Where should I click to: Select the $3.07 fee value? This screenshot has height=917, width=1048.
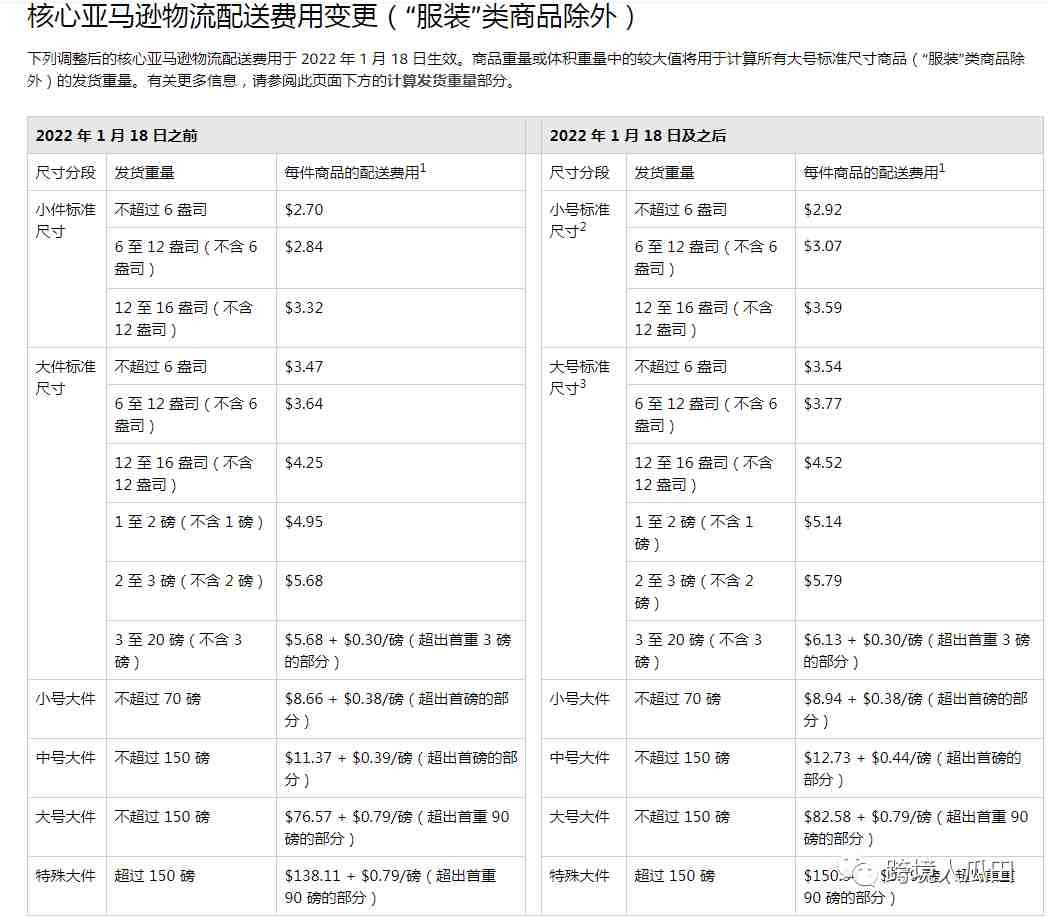(823, 246)
